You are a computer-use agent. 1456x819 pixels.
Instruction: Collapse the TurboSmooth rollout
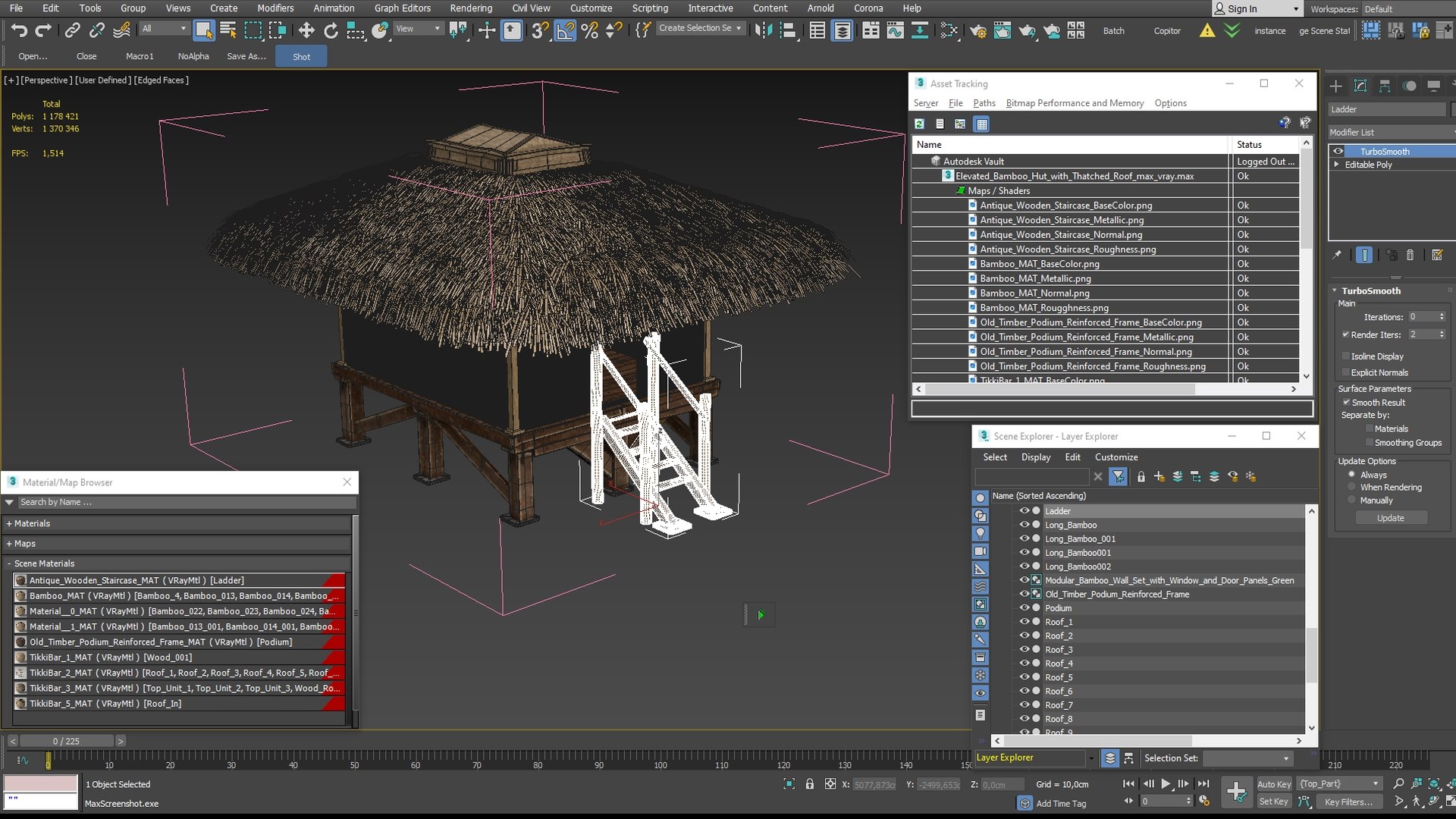coord(1335,290)
